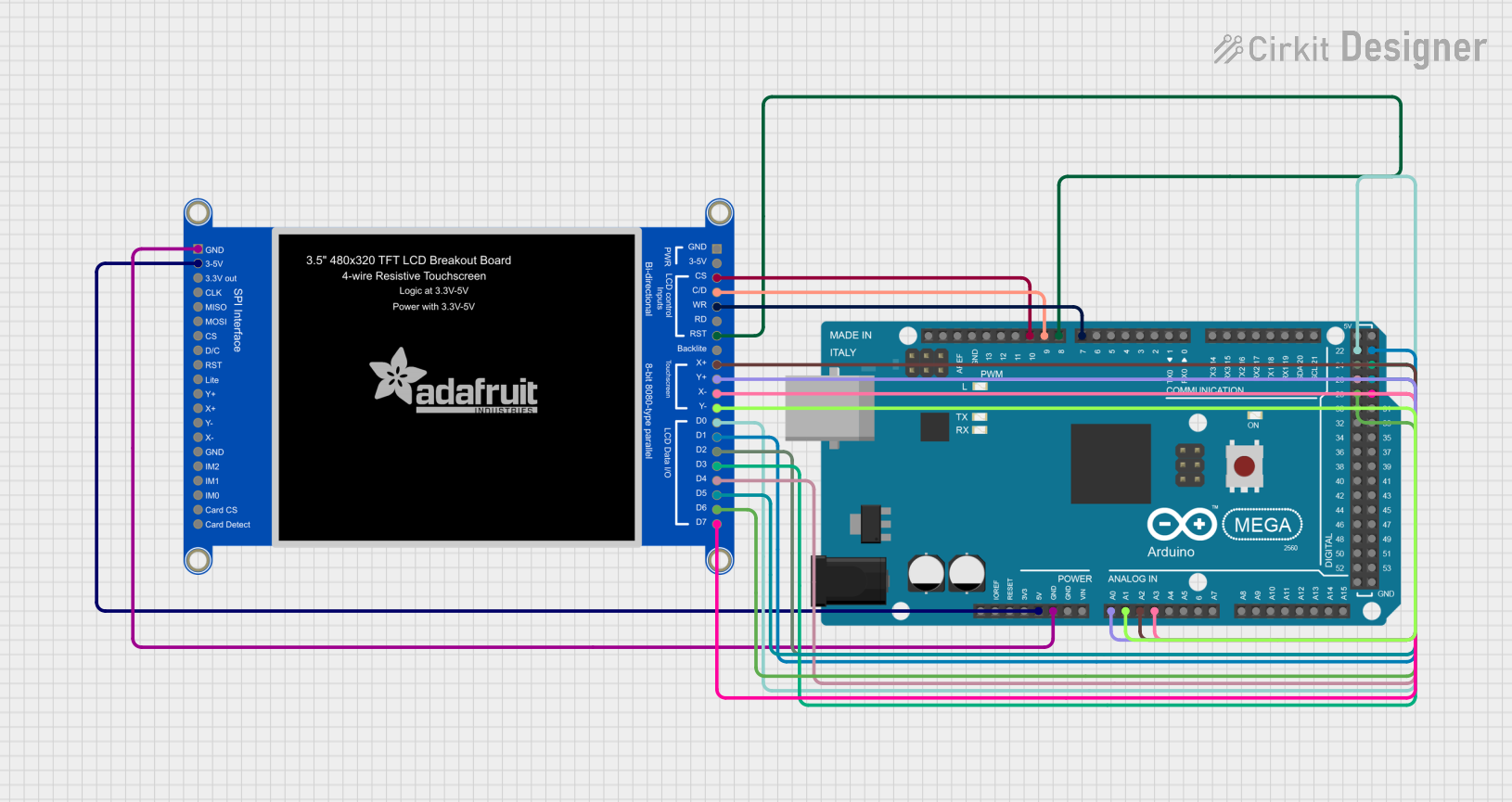This screenshot has width=1512, height=802.
Task: Click the "MADE IN" text on the Arduino
Action: pos(851,336)
